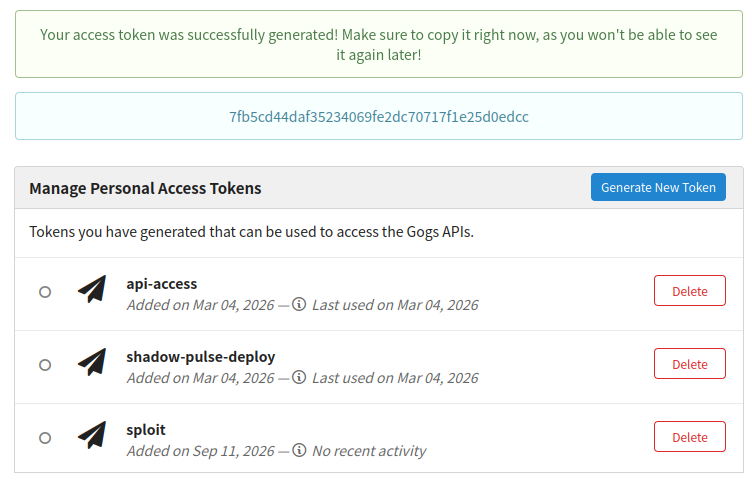Generate a new access token
The image size is (752, 481).
658,187
